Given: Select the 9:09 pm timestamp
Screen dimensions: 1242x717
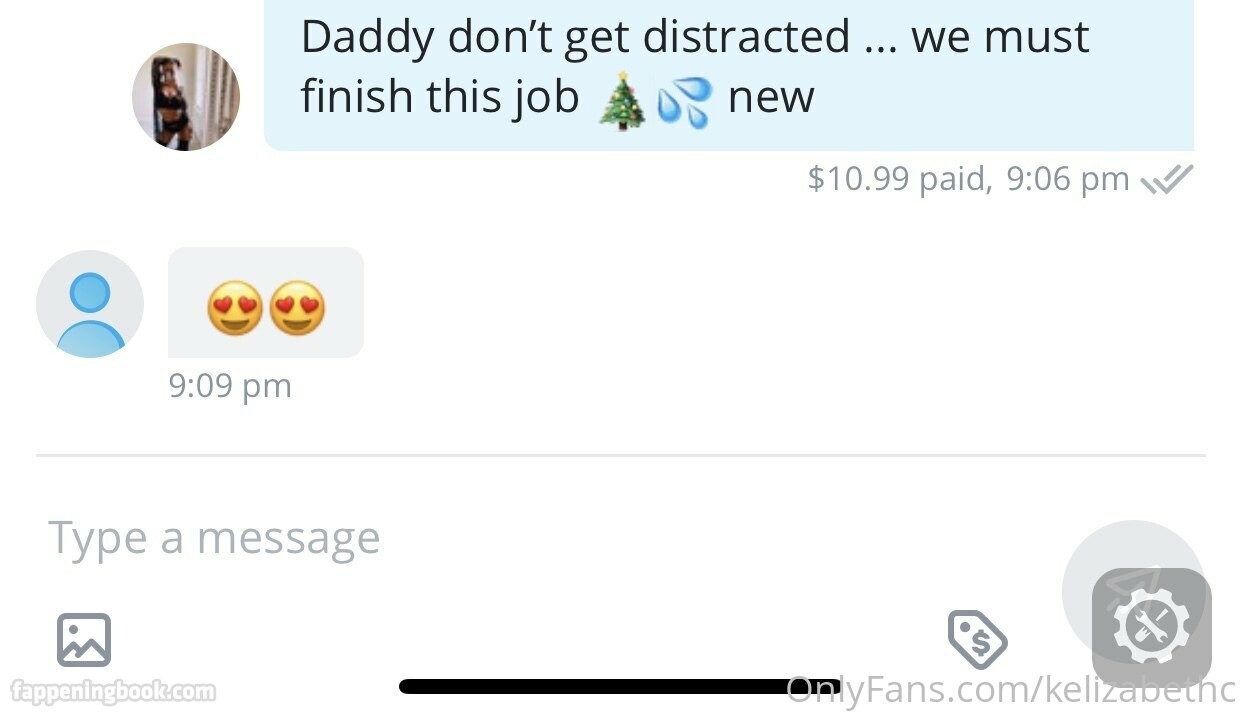Looking at the screenshot, I should pyautogui.click(x=230, y=385).
